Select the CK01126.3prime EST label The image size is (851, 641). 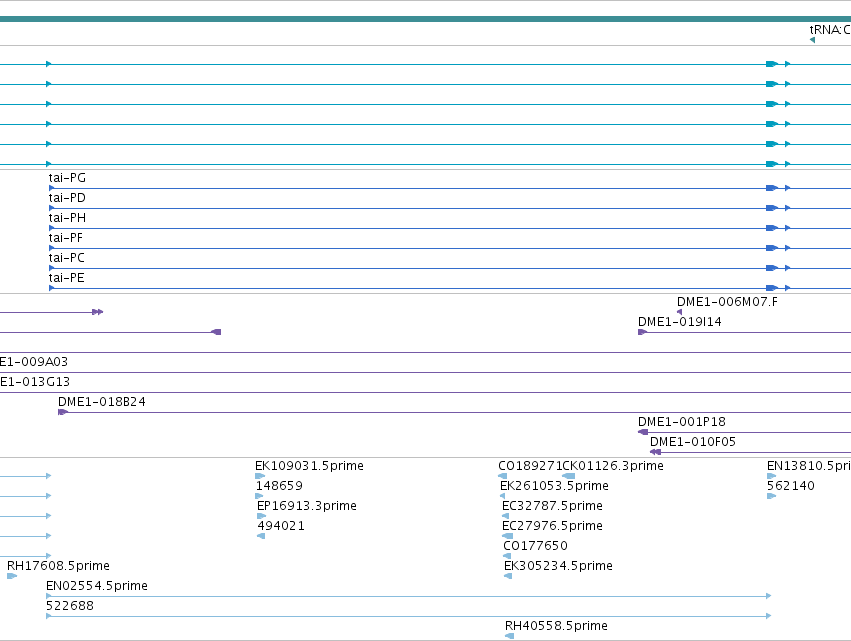[x=613, y=466]
